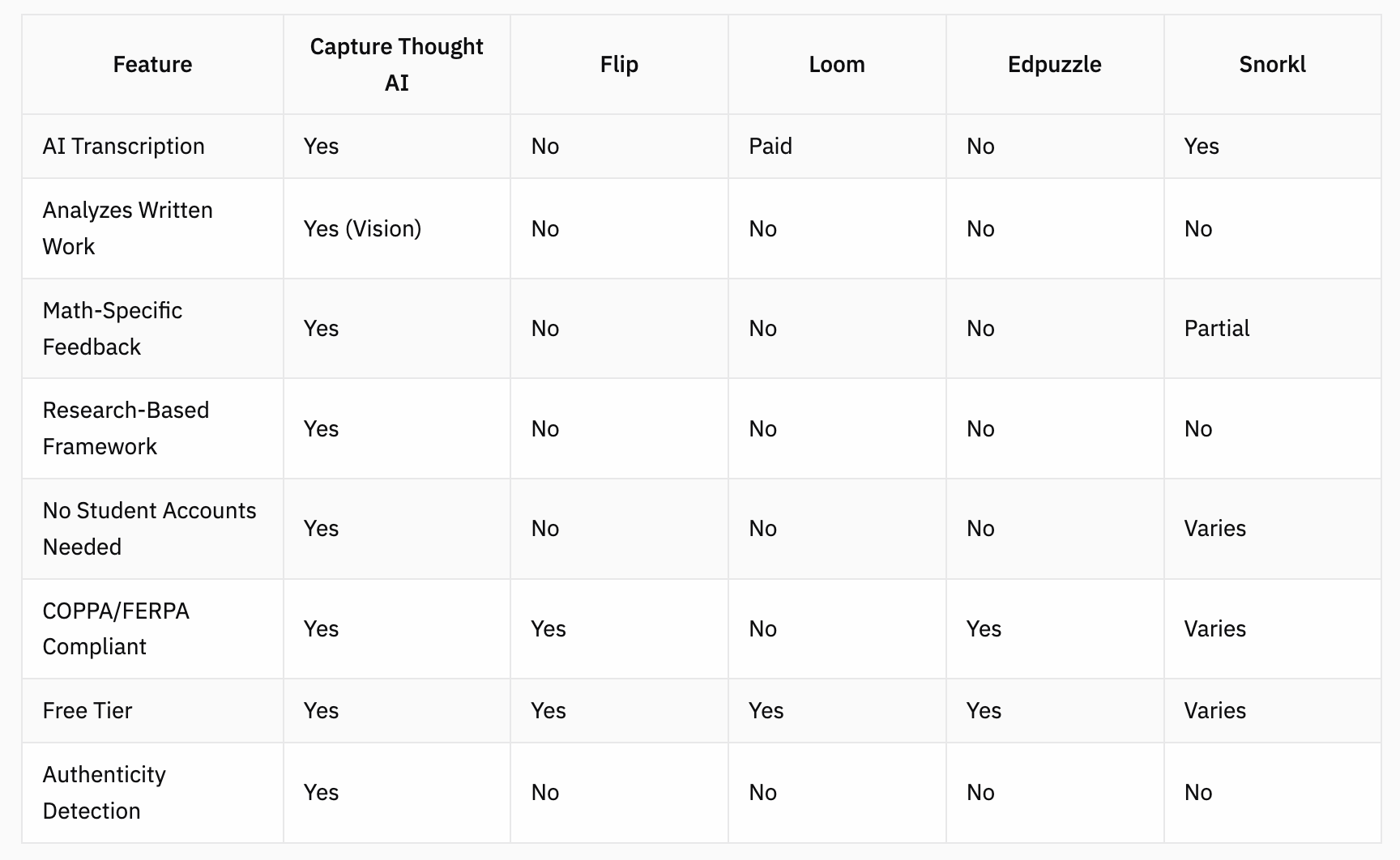1400x860 pixels.
Task: Click the Partial cell under Snorkl
Action: click(x=1216, y=329)
